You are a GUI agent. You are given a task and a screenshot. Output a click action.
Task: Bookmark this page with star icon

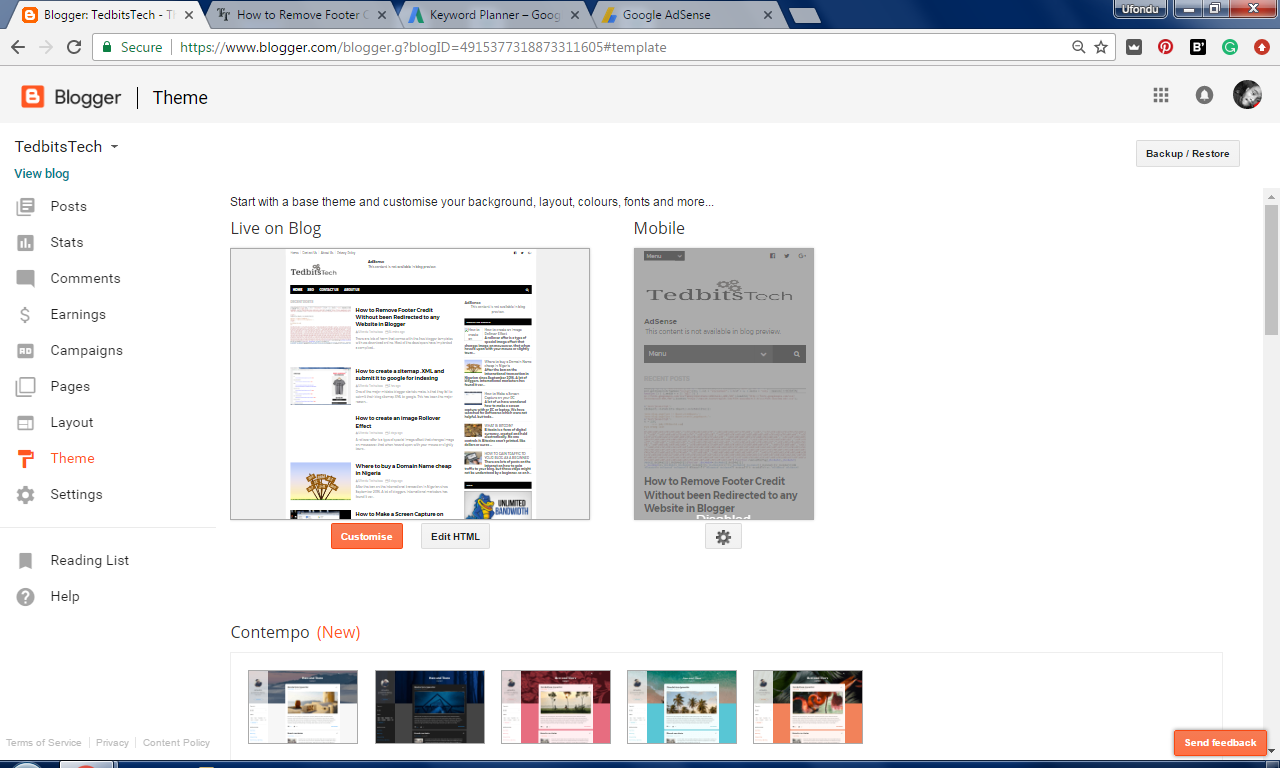pyautogui.click(x=1101, y=47)
